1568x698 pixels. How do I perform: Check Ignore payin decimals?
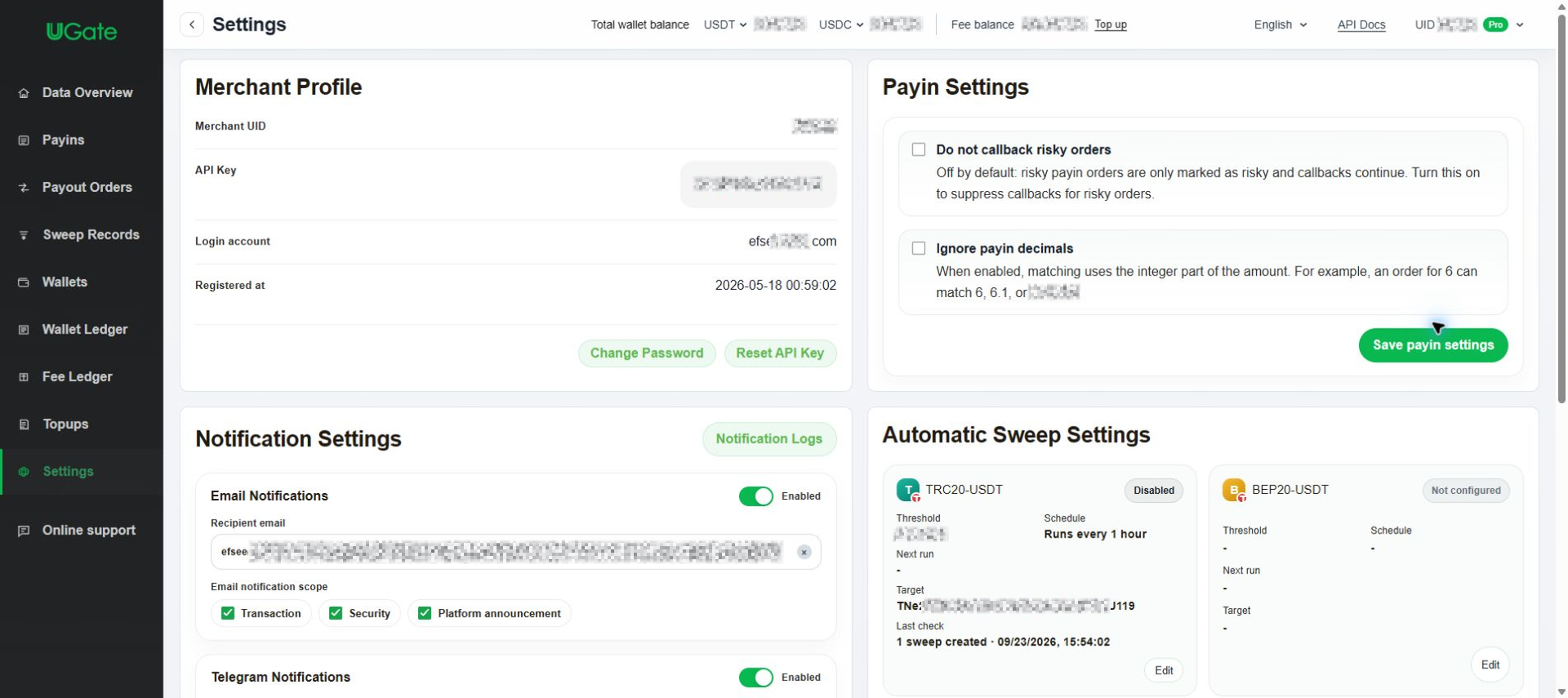pyautogui.click(x=919, y=248)
